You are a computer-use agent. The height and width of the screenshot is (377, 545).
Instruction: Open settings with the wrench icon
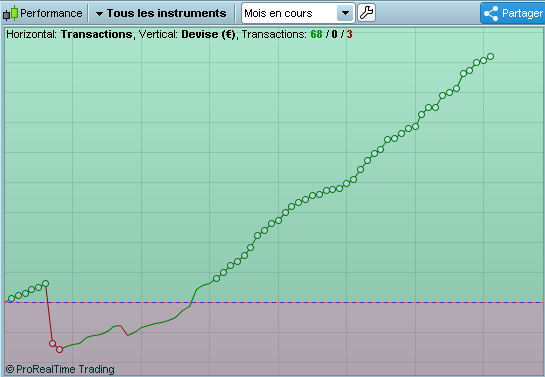(x=366, y=13)
